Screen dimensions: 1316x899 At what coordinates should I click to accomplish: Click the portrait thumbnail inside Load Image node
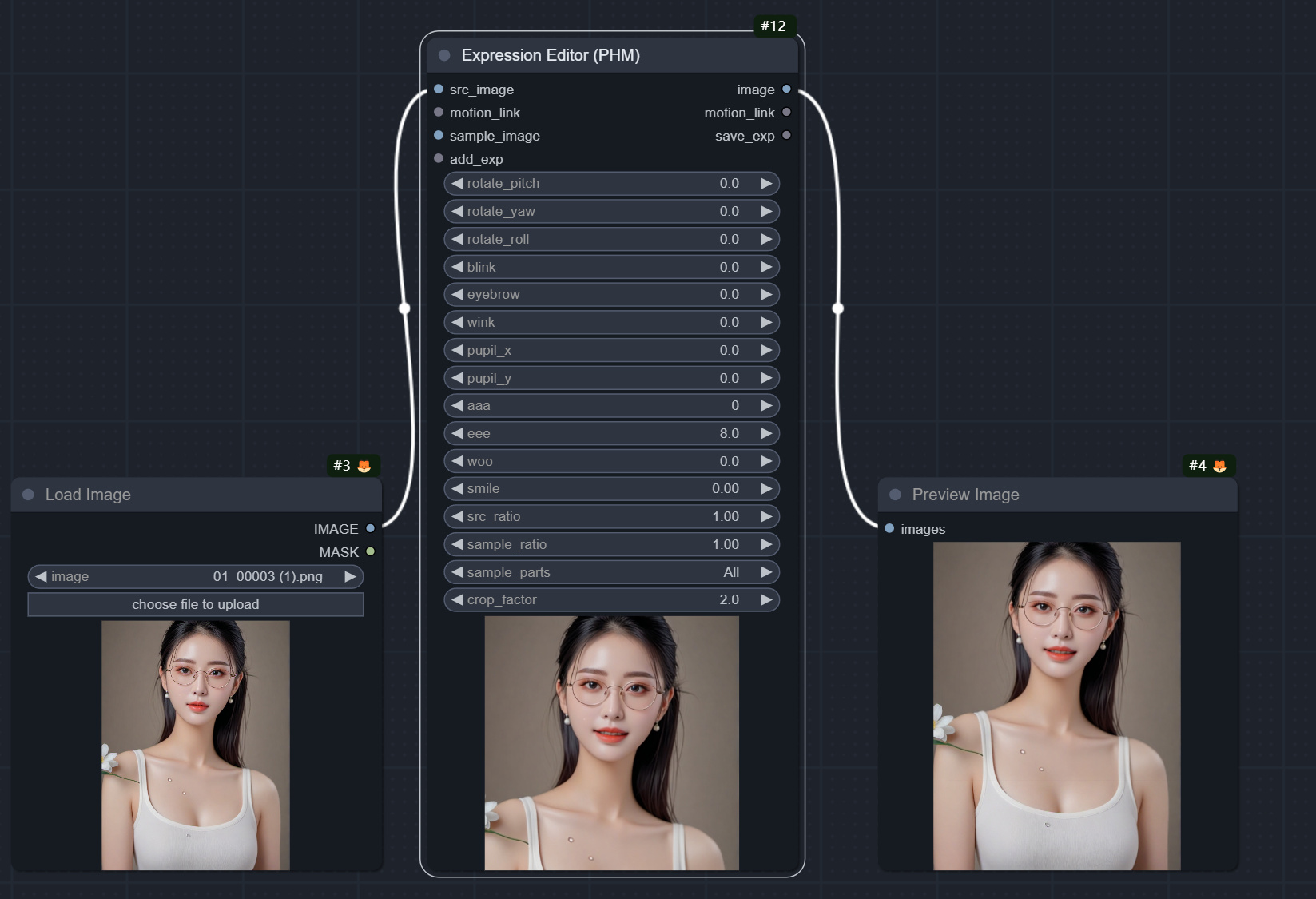(196, 745)
